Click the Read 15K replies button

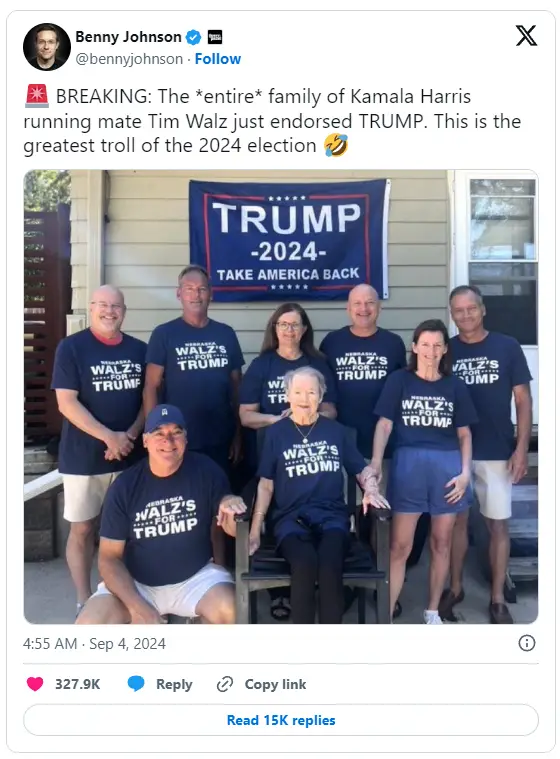pos(281,720)
